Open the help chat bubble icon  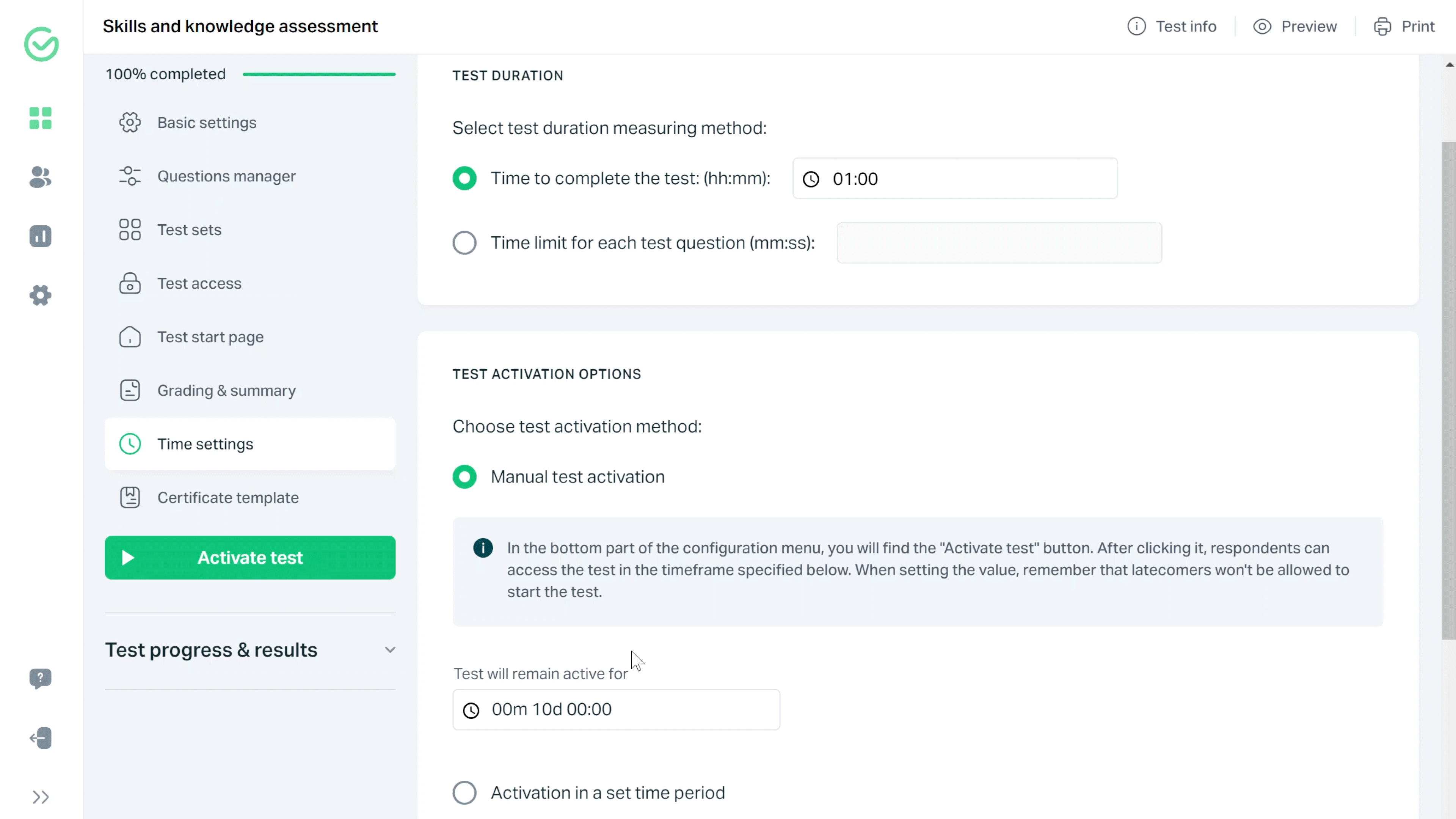40,678
